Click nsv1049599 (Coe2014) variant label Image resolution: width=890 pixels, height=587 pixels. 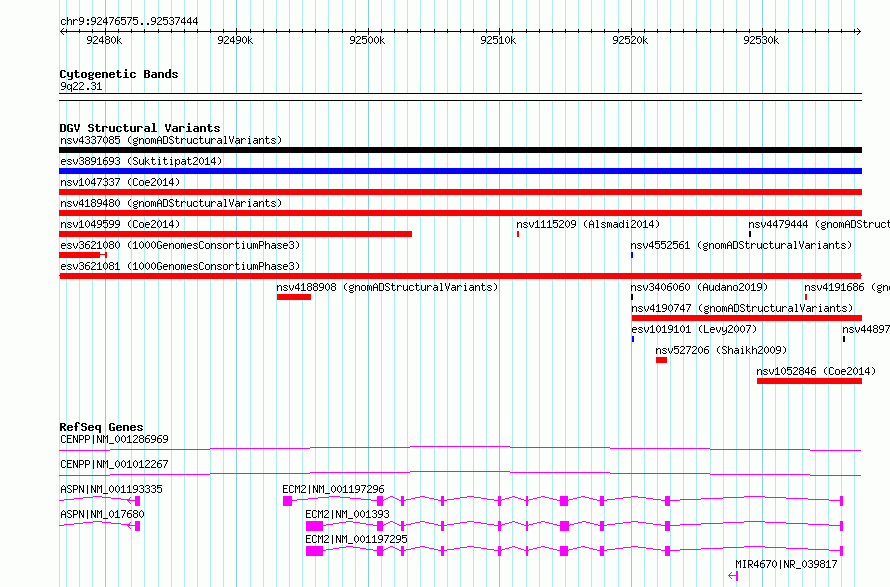click(120, 224)
